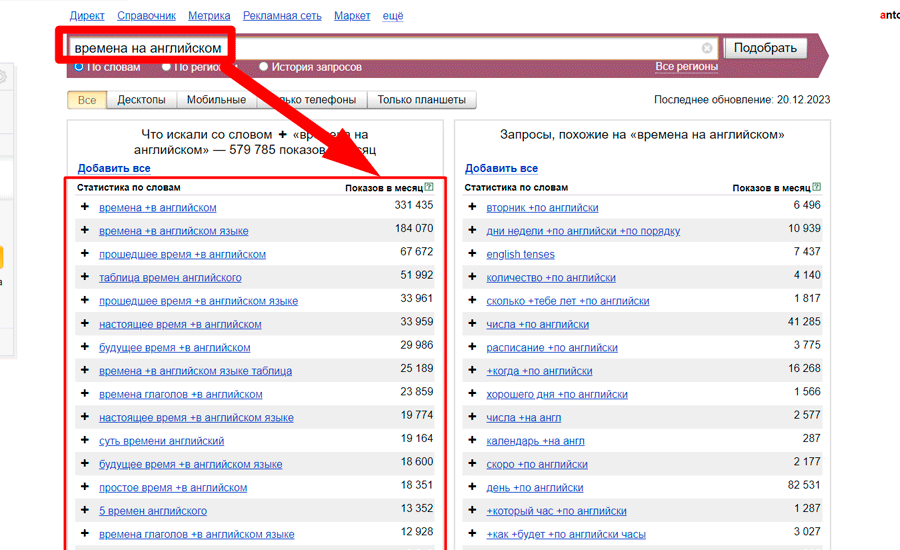Open 'числа +на англ' query link

tap(523, 417)
